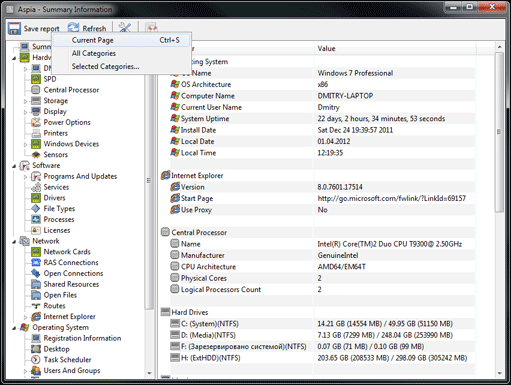Expand the Internet Explorer tree node
This screenshot has width=511, height=385.
pos(26,317)
